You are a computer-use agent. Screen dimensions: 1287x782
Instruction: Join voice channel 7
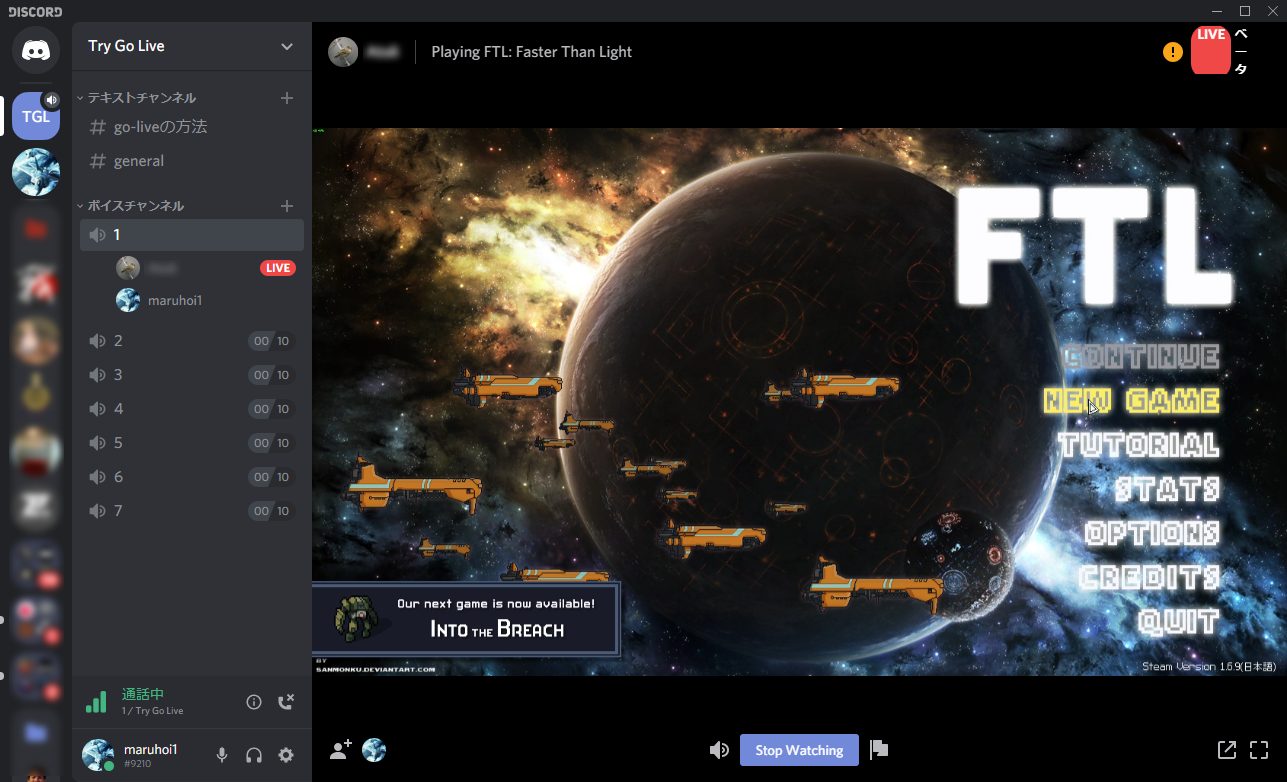click(192, 511)
